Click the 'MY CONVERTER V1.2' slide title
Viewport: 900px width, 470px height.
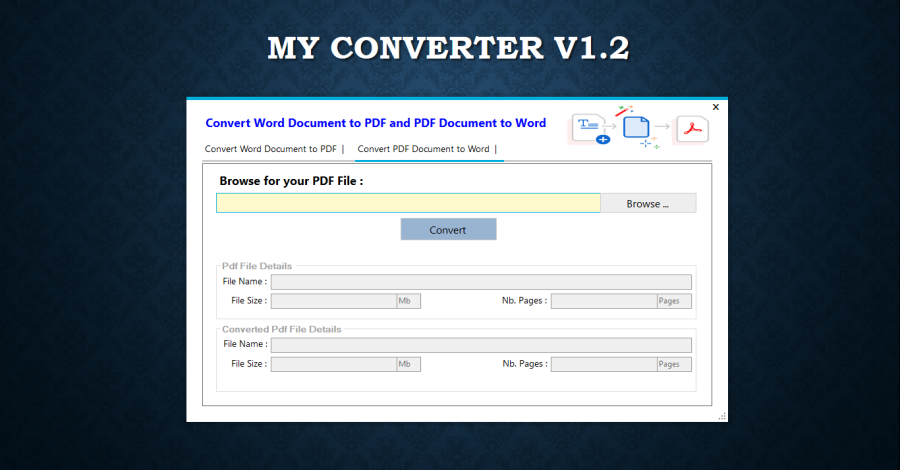(x=448, y=48)
